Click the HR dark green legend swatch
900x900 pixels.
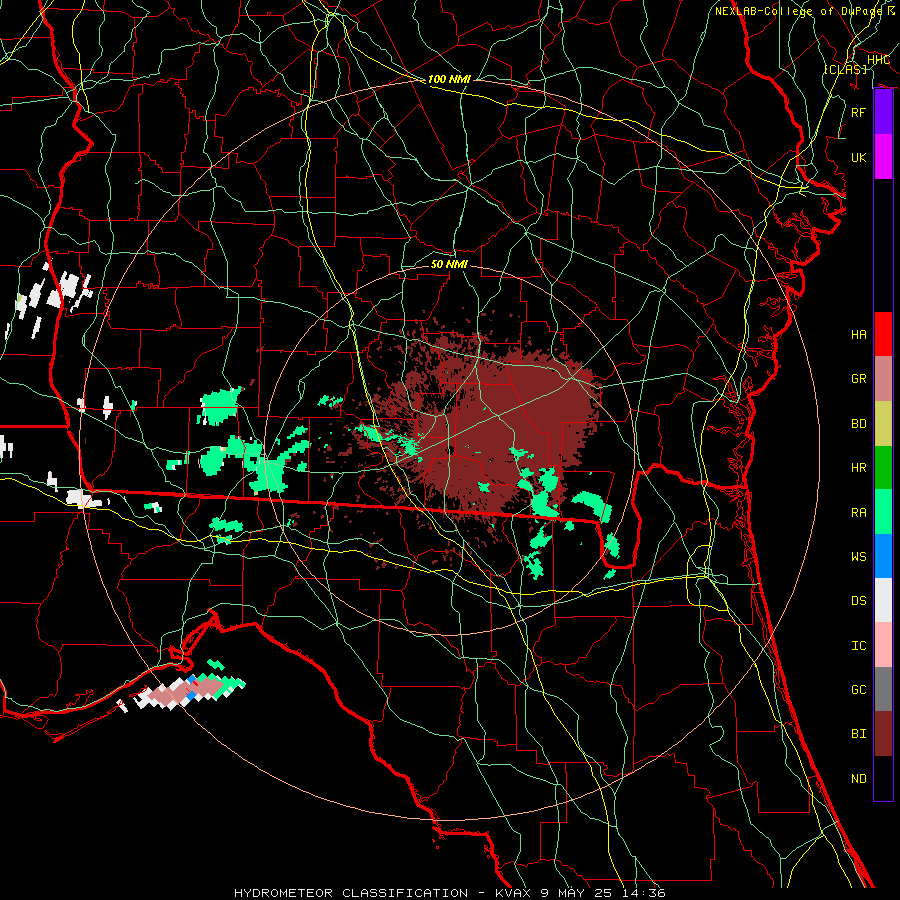tap(883, 467)
